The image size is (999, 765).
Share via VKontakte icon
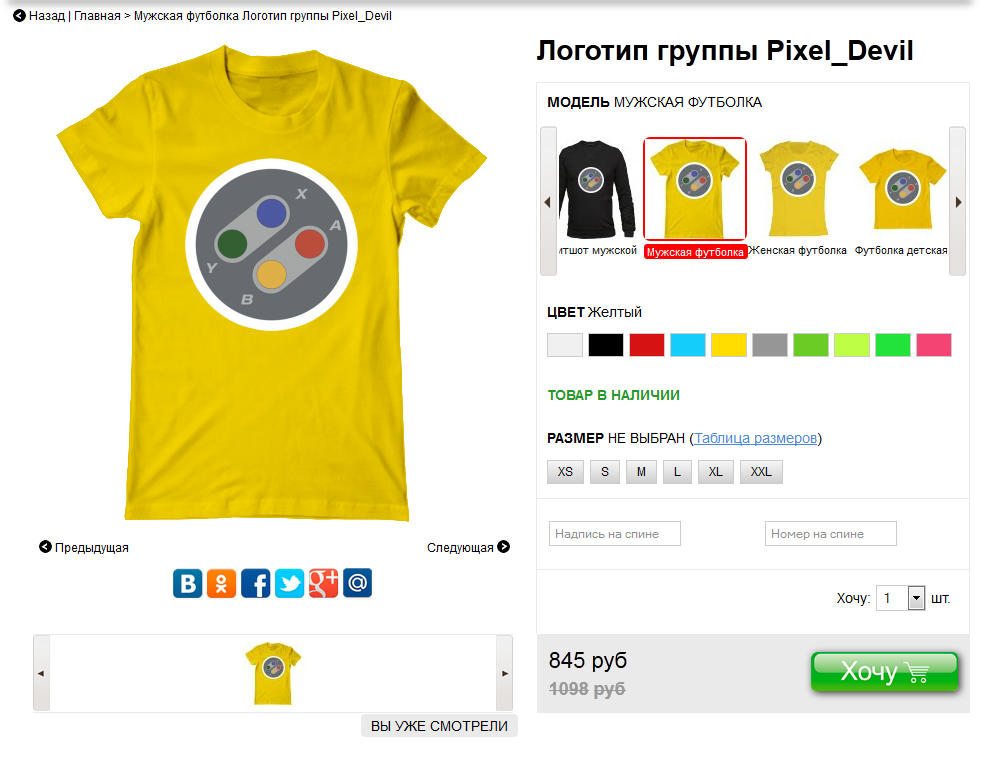pos(187,583)
